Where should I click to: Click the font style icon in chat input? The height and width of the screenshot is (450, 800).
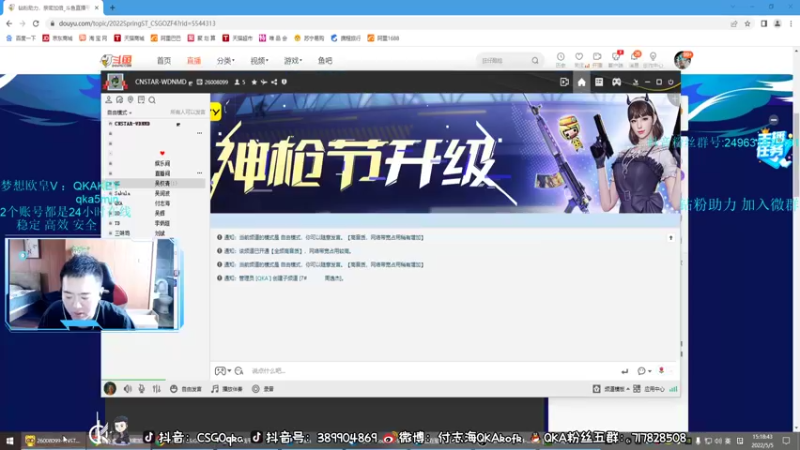[x=239, y=371]
